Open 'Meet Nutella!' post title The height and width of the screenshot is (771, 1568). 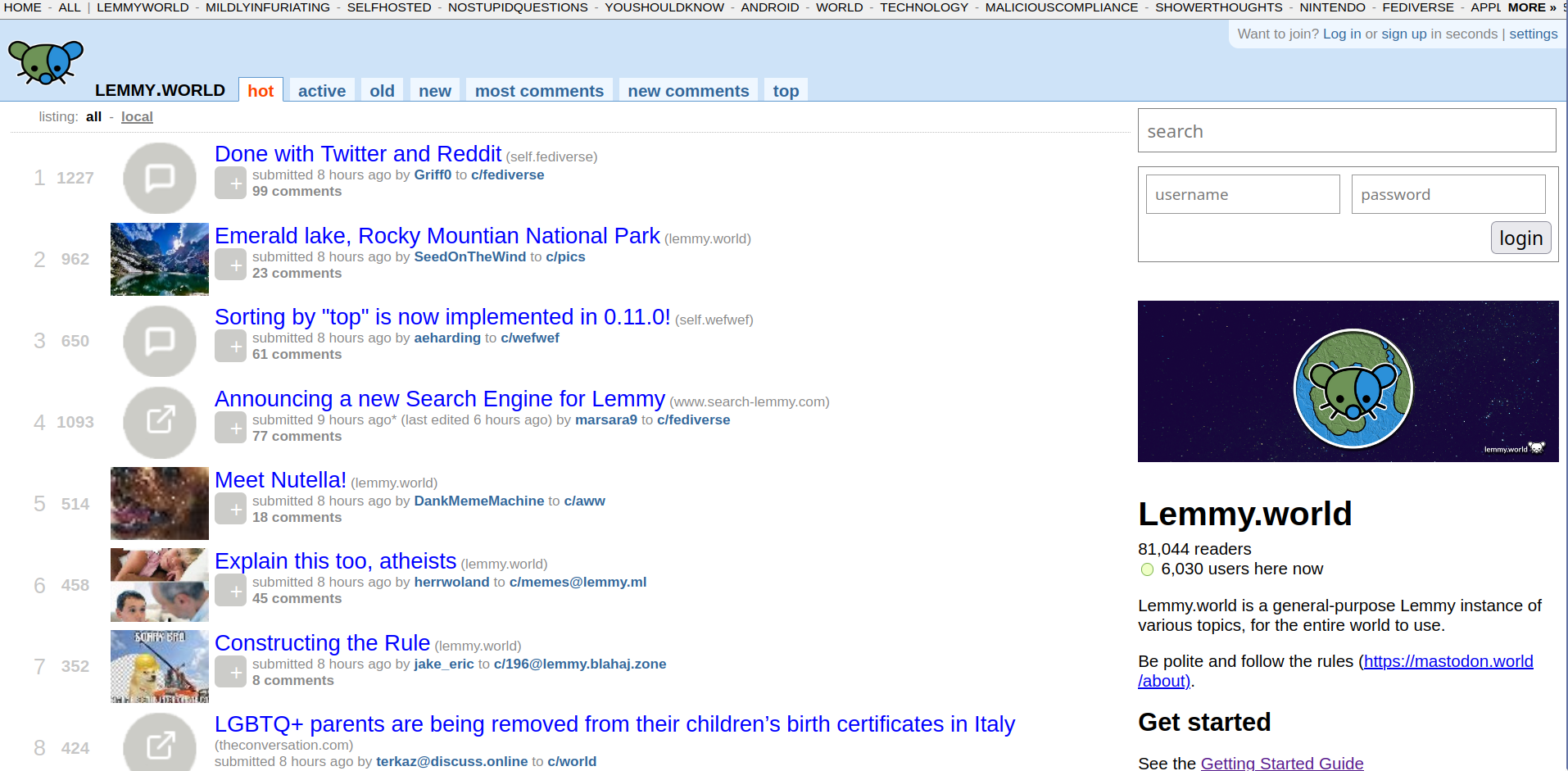pyautogui.click(x=280, y=480)
